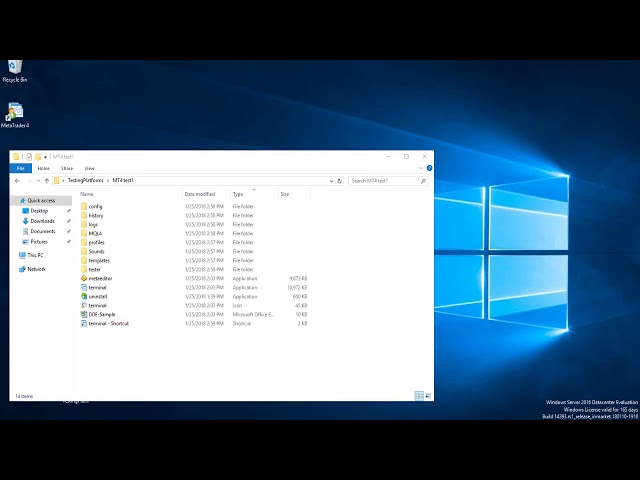The width and height of the screenshot is (640, 480).
Task: Select the terminal - Shortcut file
Action: [108, 323]
